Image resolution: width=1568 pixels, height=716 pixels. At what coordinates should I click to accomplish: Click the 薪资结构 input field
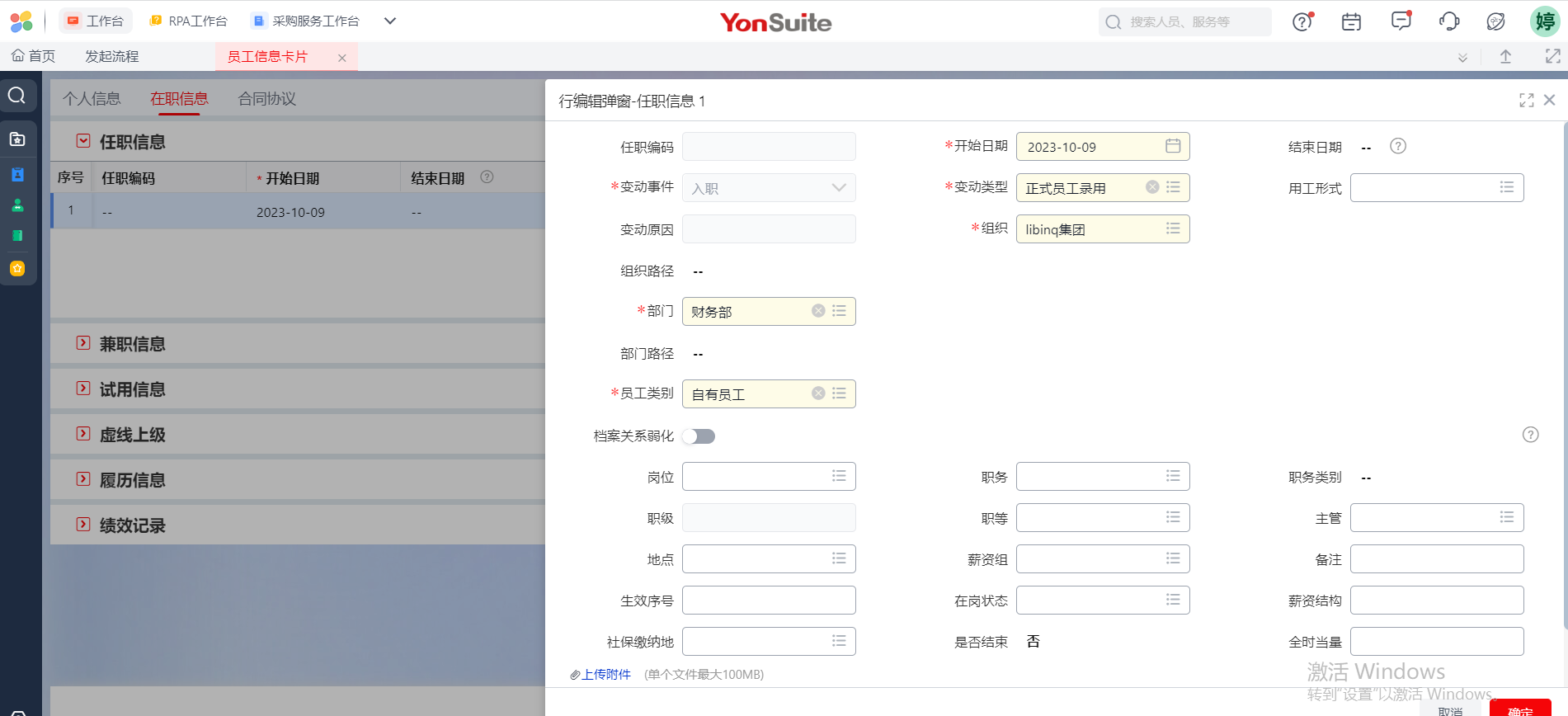[x=1437, y=600]
